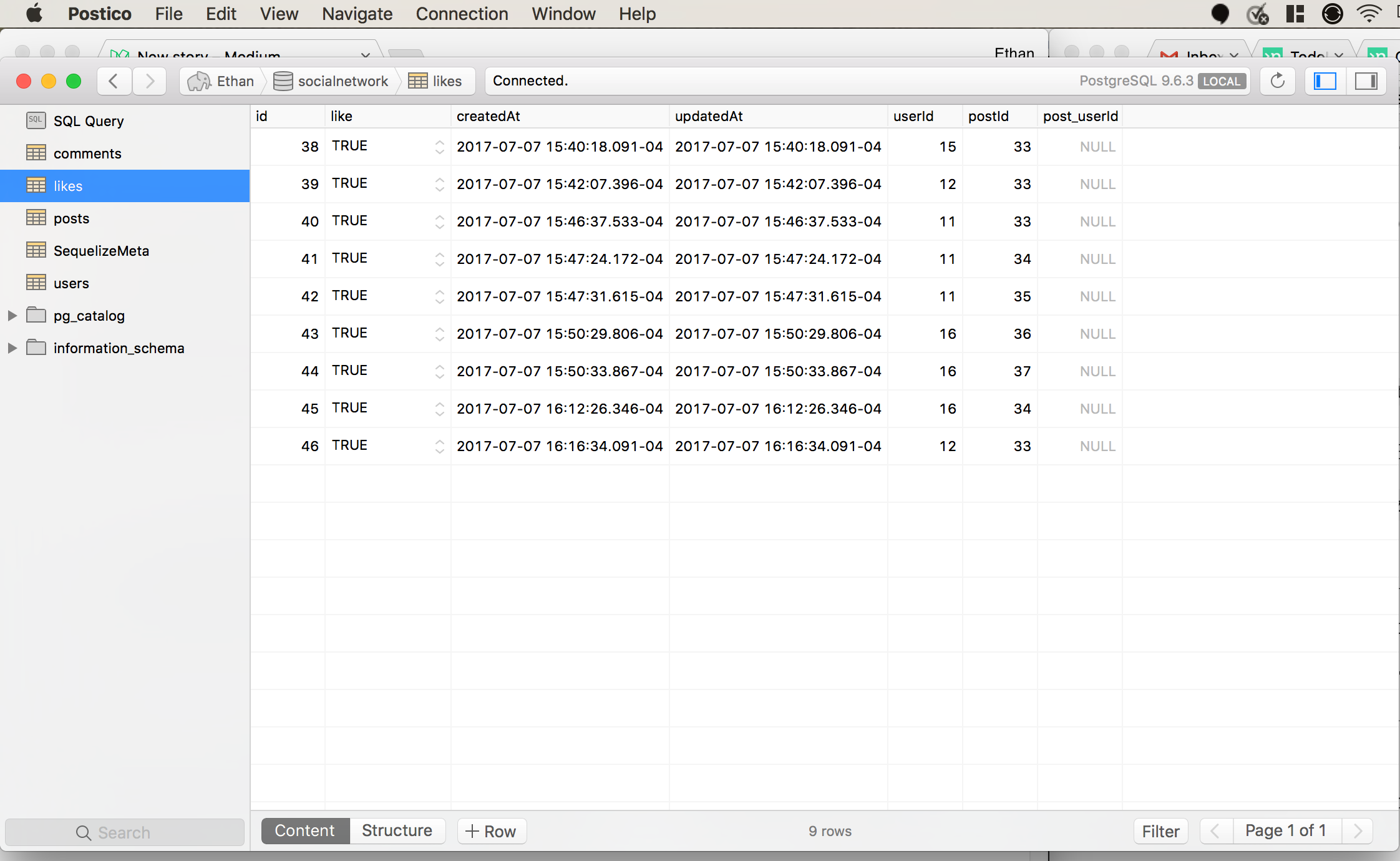Image resolution: width=1400 pixels, height=861 pixels.
Task: Click the forward navigation arrow
Action: pyautogui.click(x=150, y=81)
